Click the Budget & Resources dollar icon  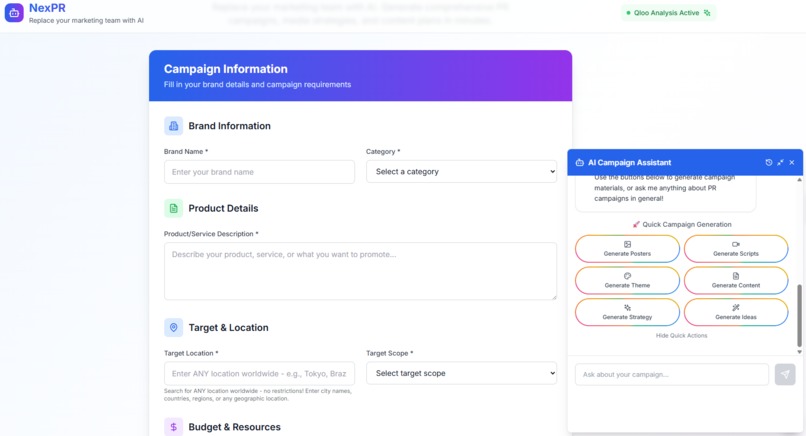click(173, 427)
